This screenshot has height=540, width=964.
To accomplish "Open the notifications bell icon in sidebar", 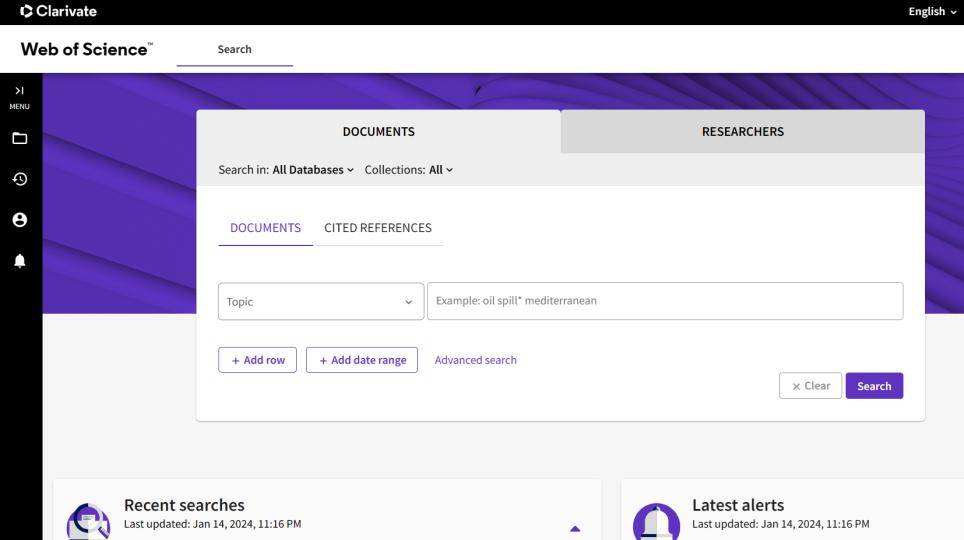I will [x=20, y=261].
